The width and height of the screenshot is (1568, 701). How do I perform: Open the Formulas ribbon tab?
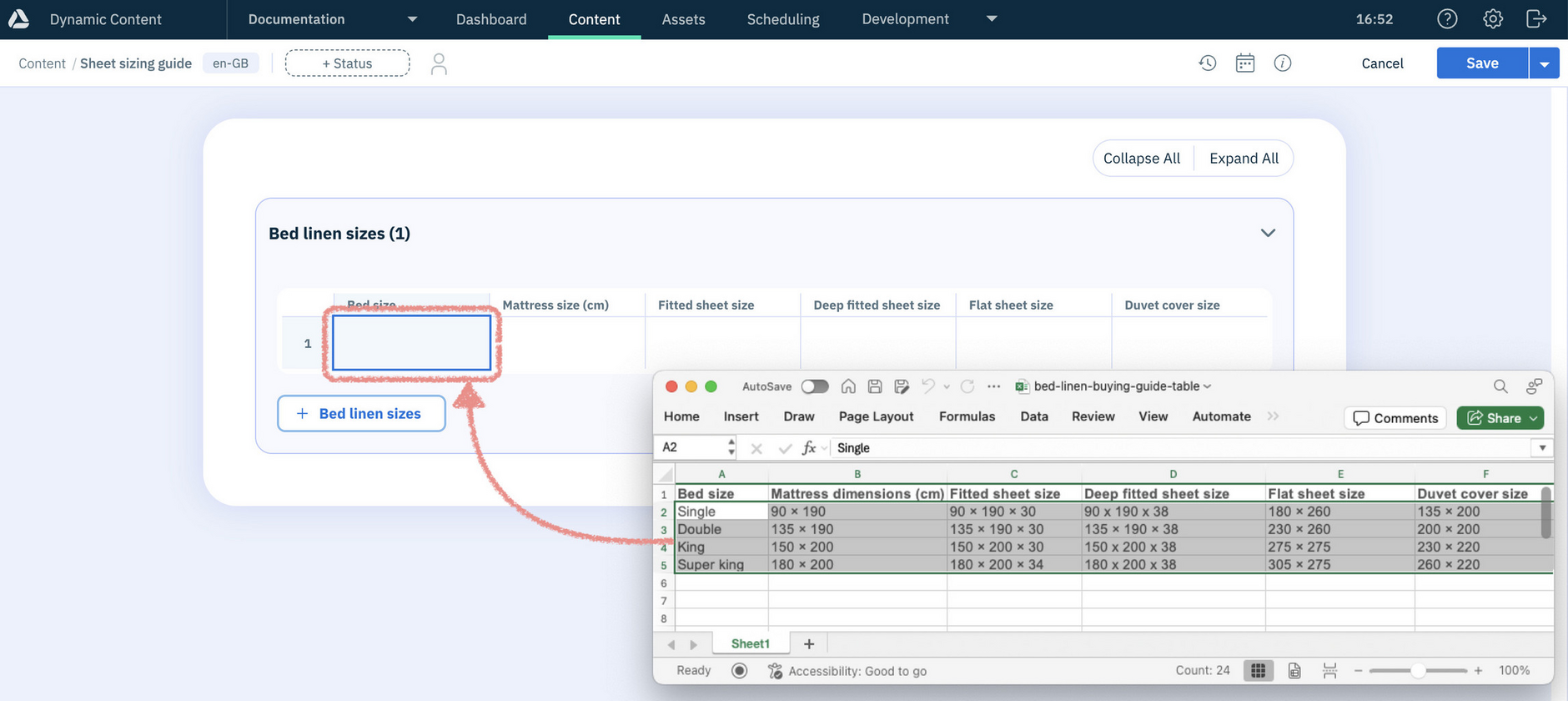coord(967,416)
